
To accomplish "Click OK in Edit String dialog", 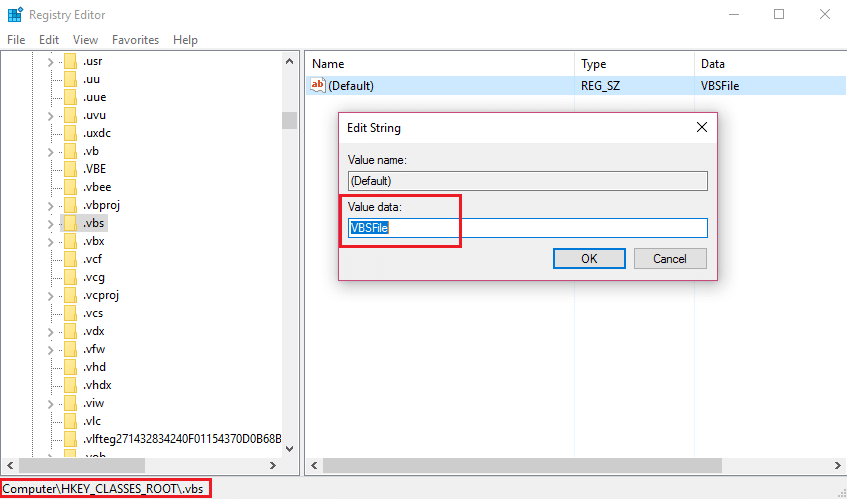I will (589, 259).
